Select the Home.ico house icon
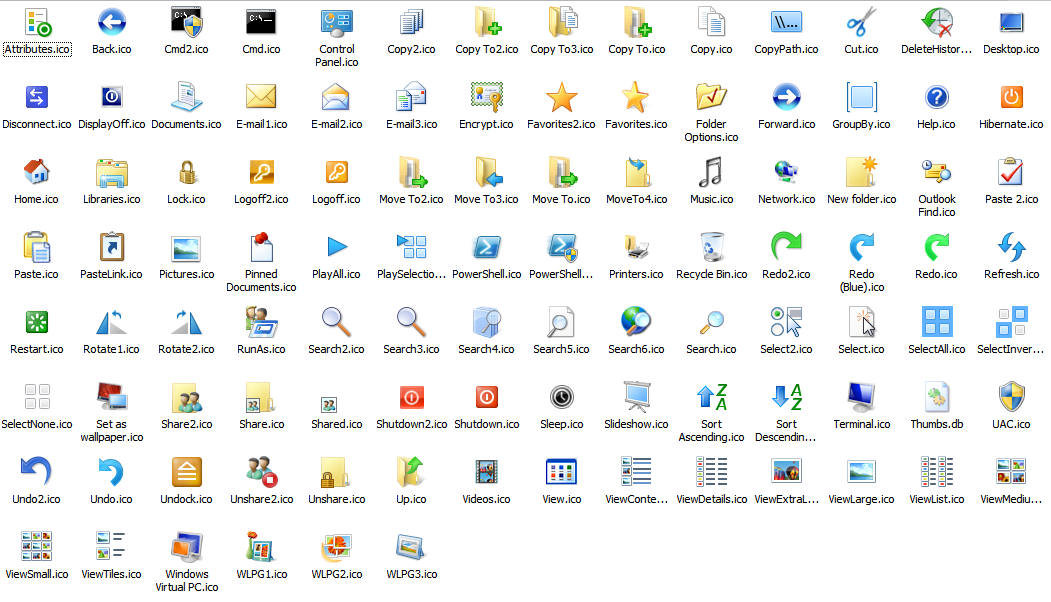Screen dimensions: 1051x602 [36, 173]
